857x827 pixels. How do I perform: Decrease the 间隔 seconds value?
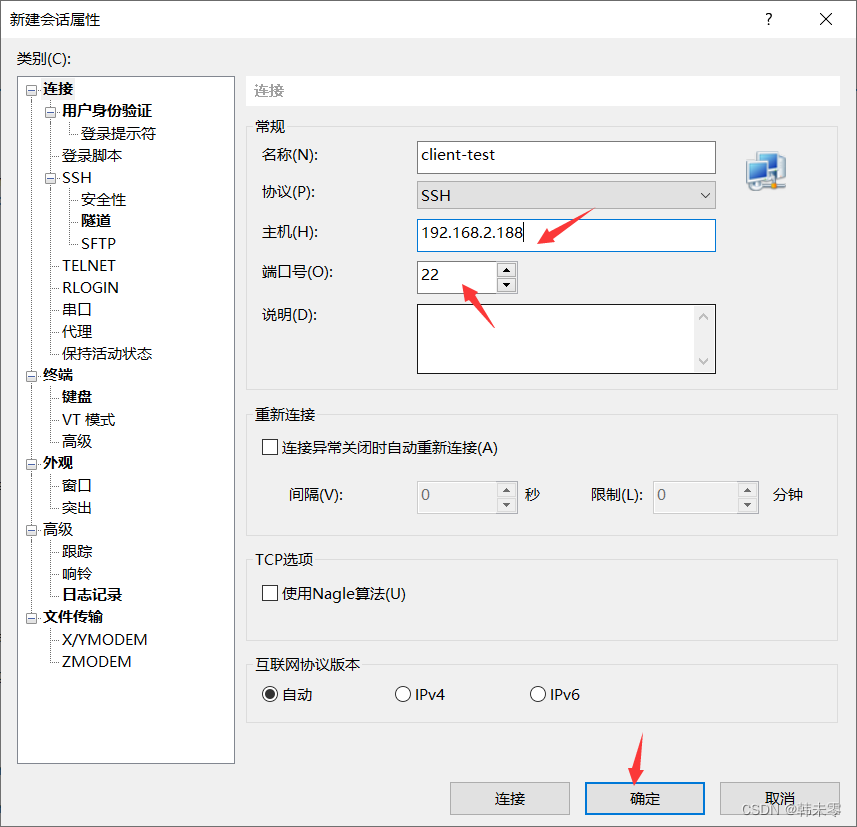pos(507,505)
